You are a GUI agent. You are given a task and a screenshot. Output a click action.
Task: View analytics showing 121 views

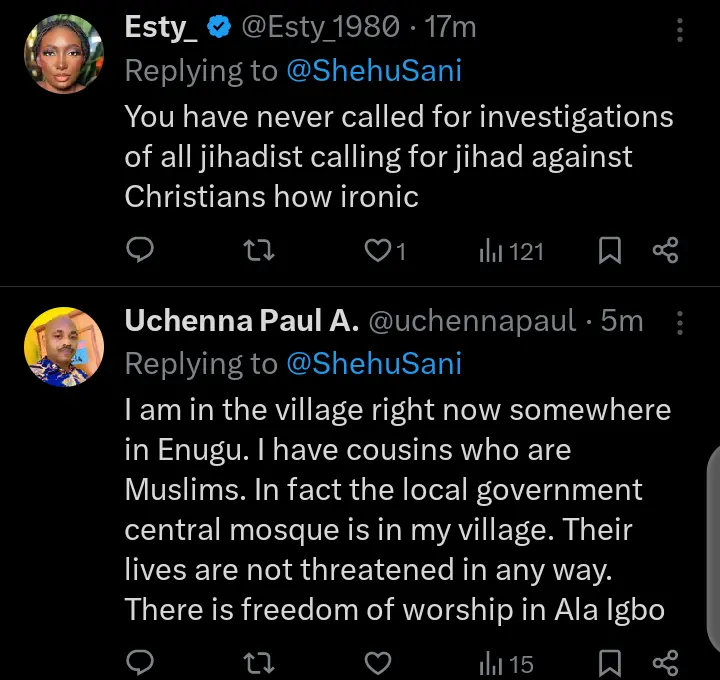click(511, 250)
